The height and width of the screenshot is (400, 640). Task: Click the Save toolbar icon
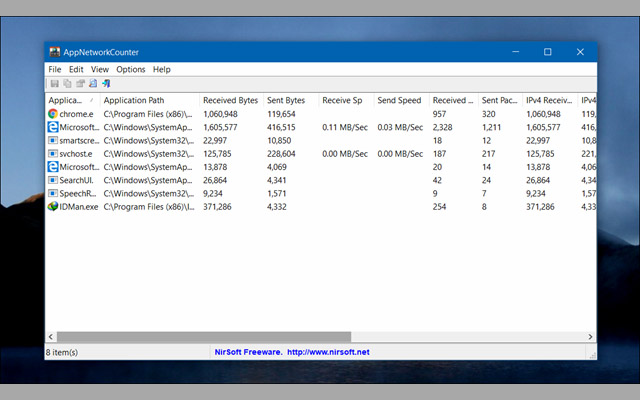click(x=54, y=83)
